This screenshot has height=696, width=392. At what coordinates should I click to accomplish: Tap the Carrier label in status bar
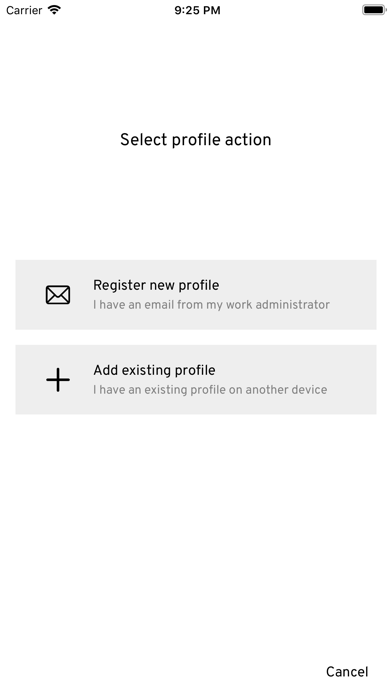pos(24,10)
